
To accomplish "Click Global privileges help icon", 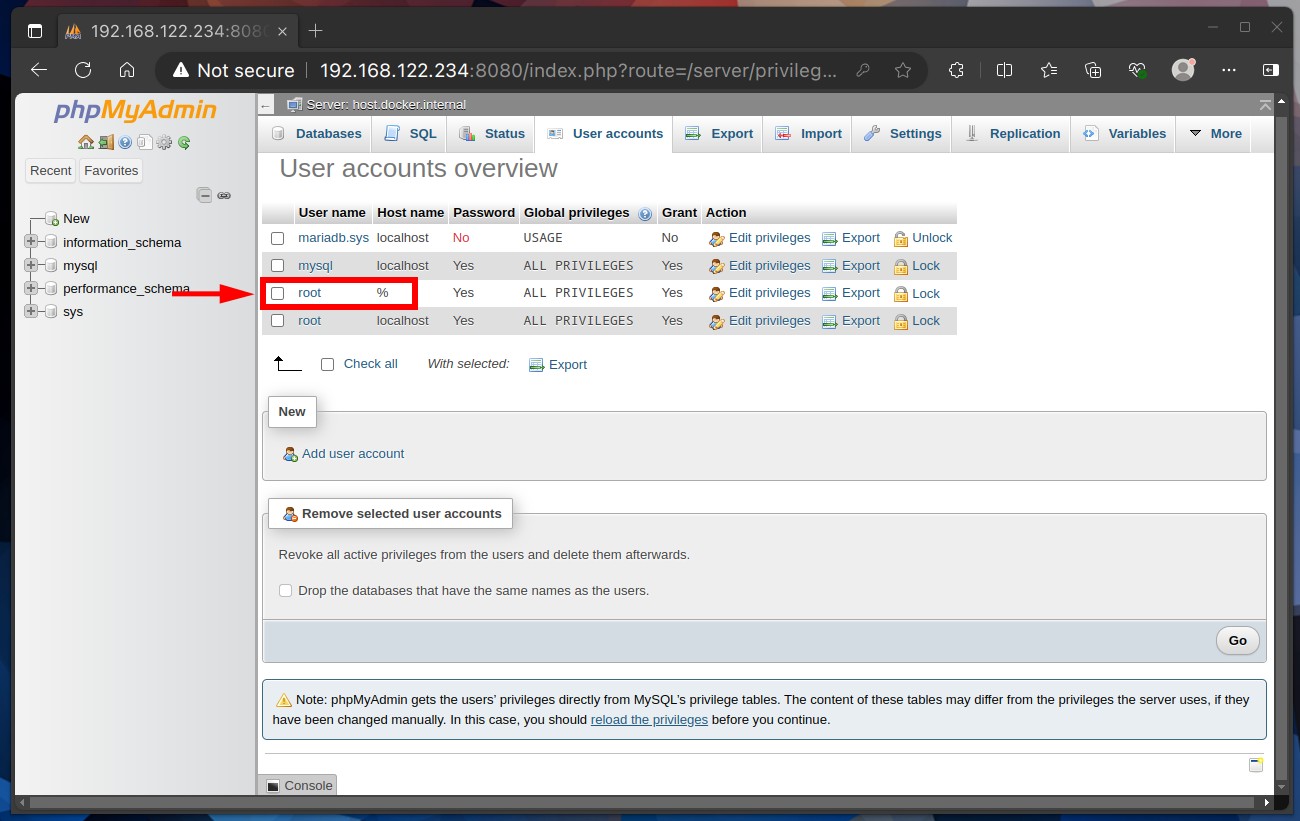I will [645, 214].
